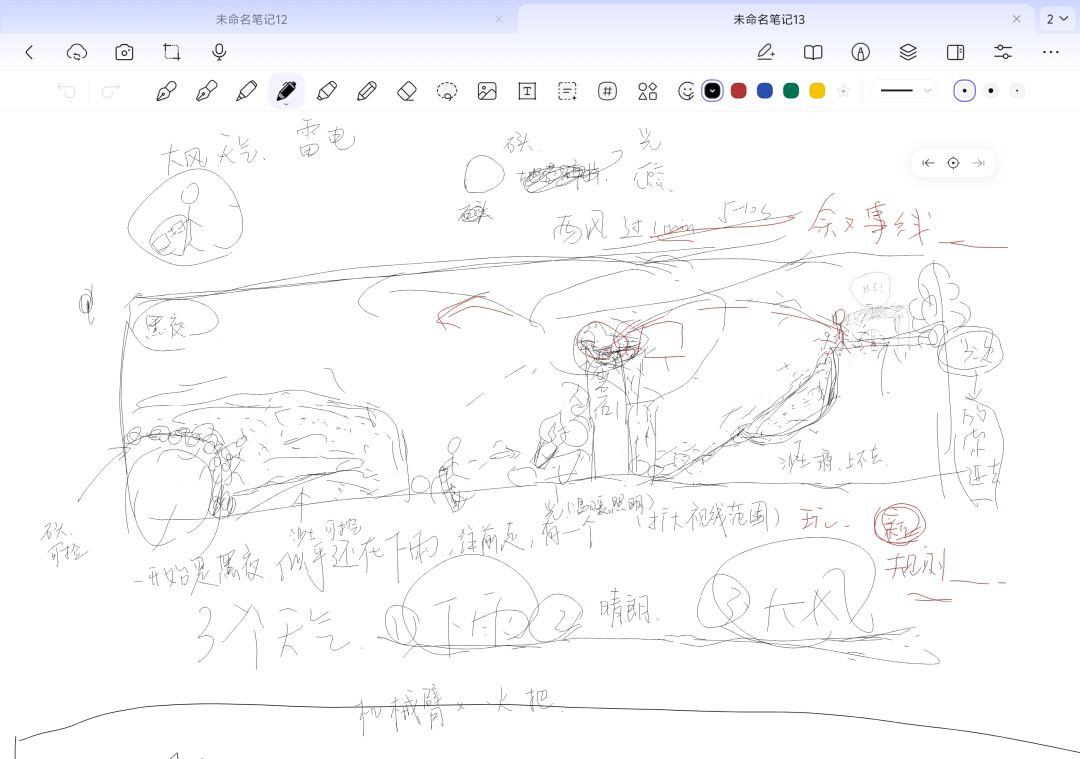Open the line style dropdown

904,91
